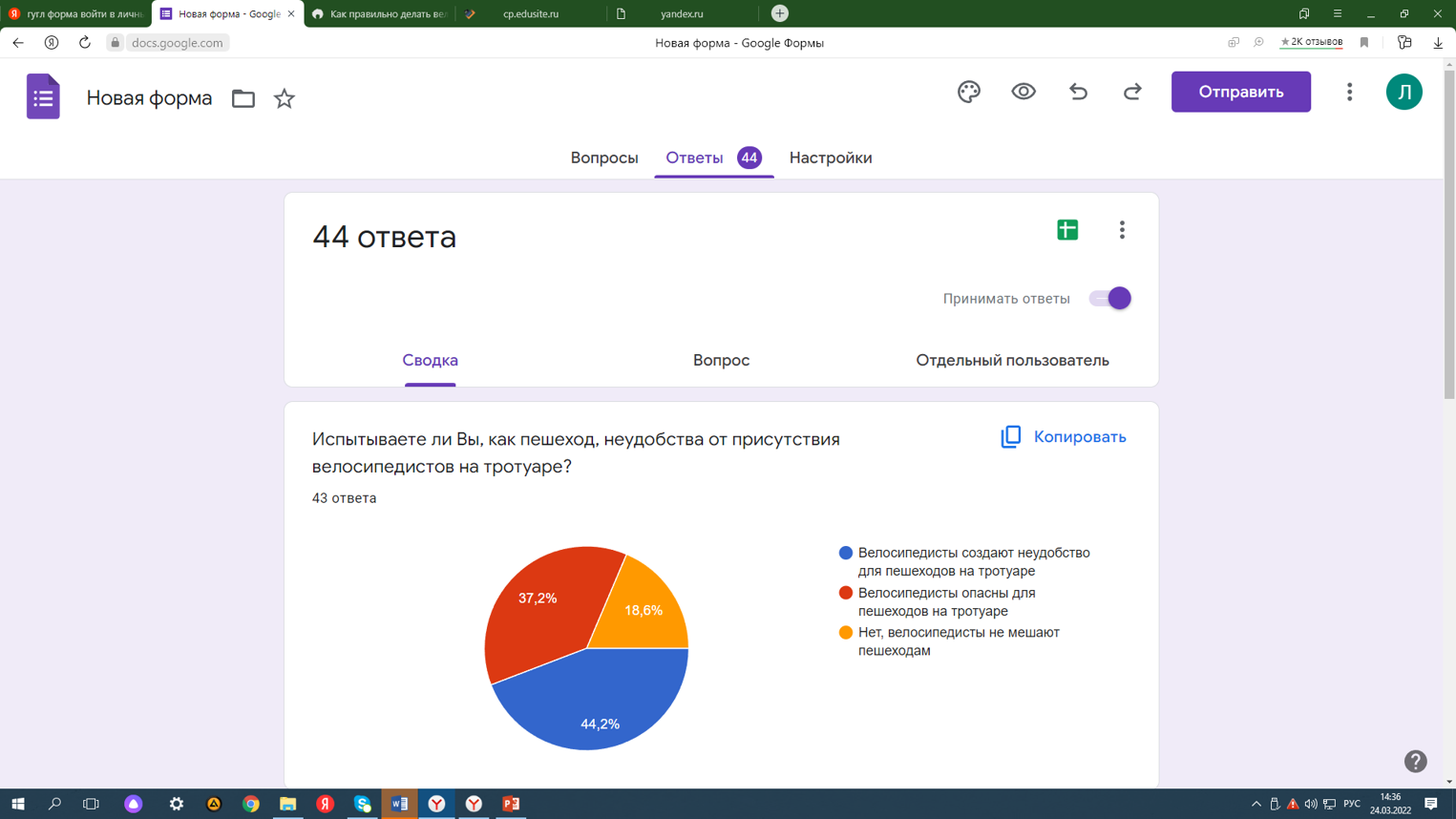1456x819 pixels.
Task: Open the Google Forms home icon
Action: pos(43,96)
